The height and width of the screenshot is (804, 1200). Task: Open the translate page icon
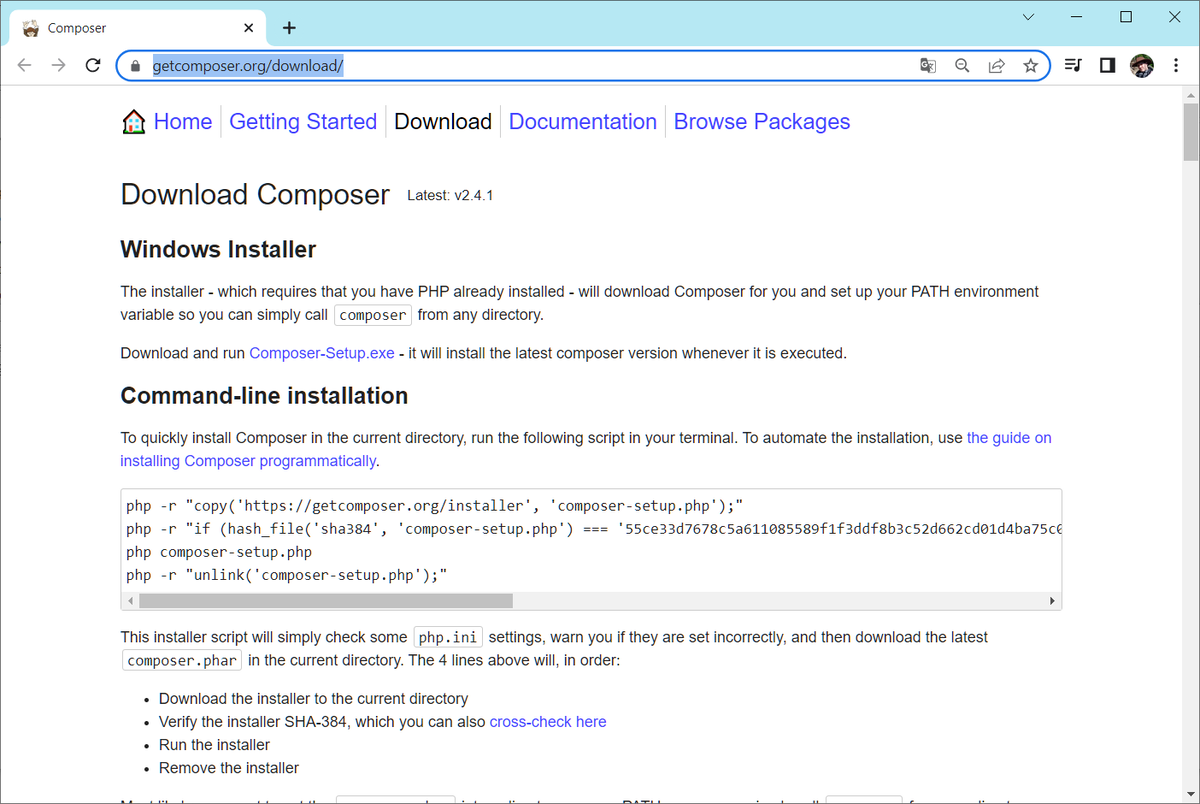tap(928, 66)
